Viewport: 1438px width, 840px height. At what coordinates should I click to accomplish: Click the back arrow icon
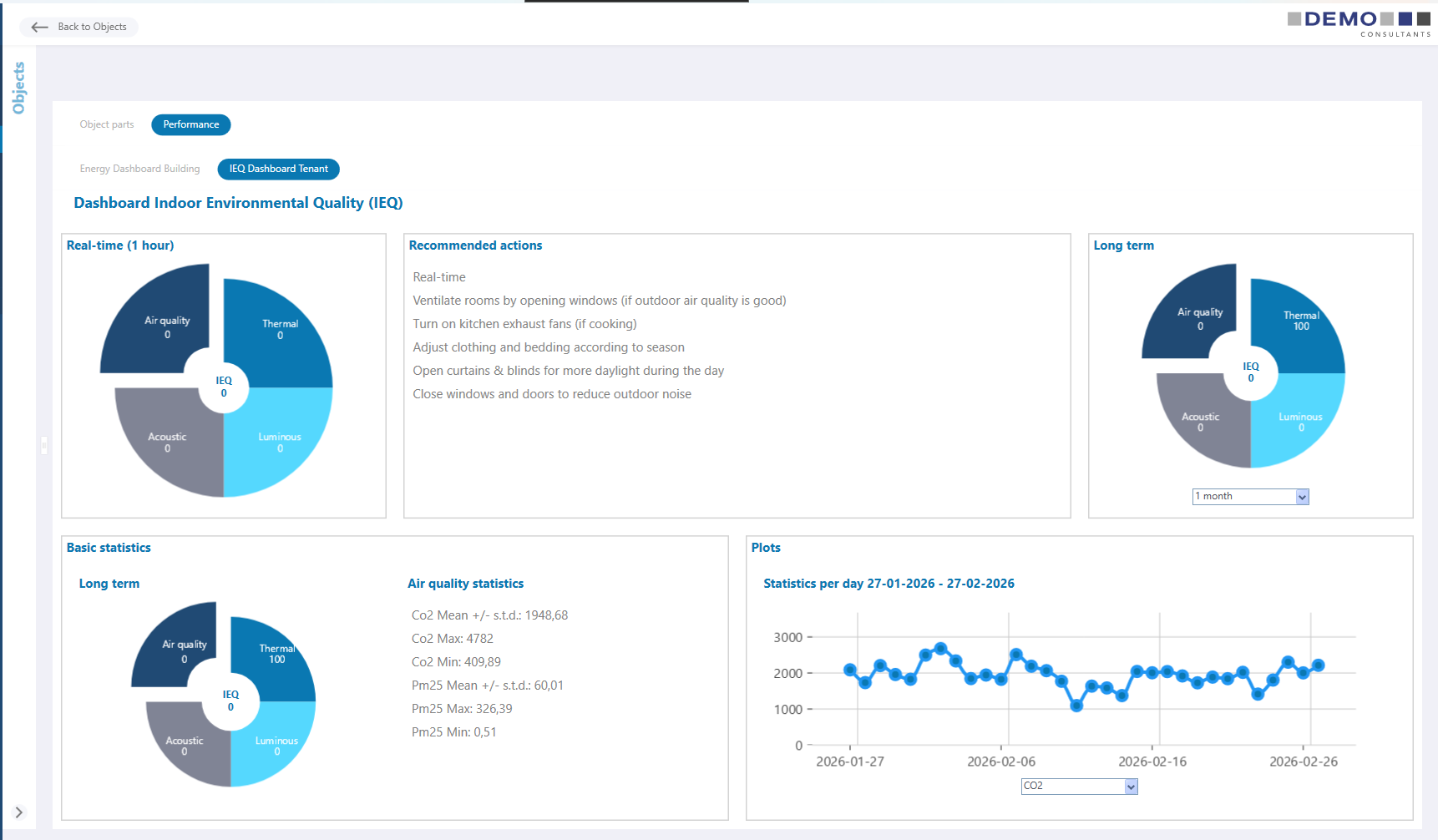coord(39,27)
